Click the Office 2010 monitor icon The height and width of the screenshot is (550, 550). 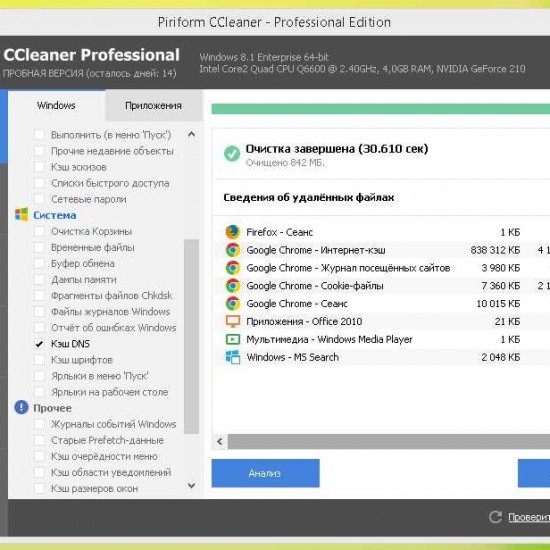[x=233, y=321]
